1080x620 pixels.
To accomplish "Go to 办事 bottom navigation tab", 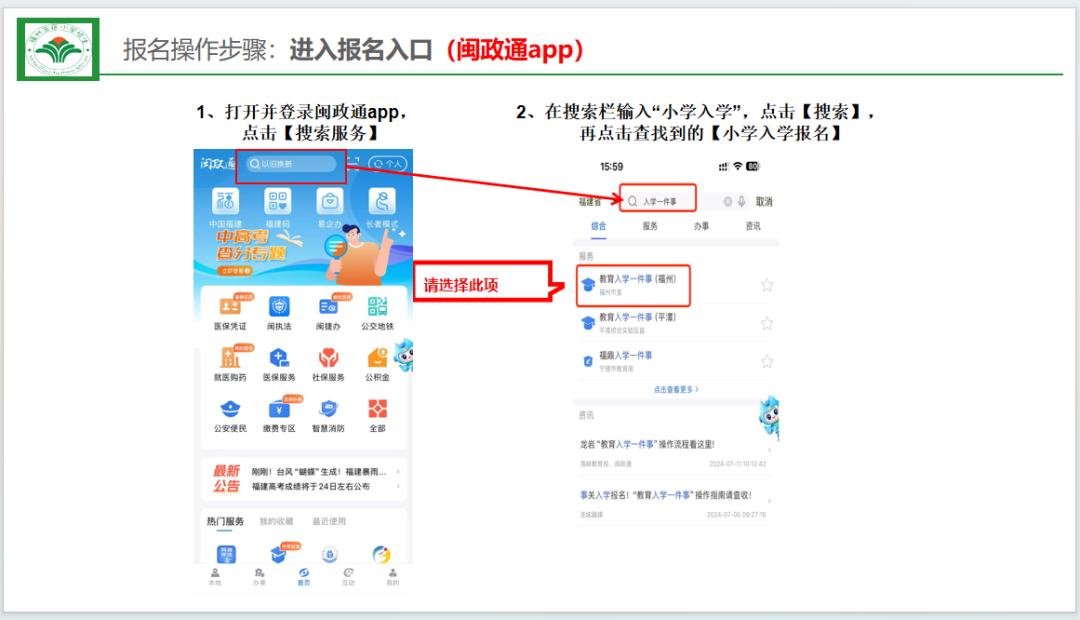I will coord(259,577).
